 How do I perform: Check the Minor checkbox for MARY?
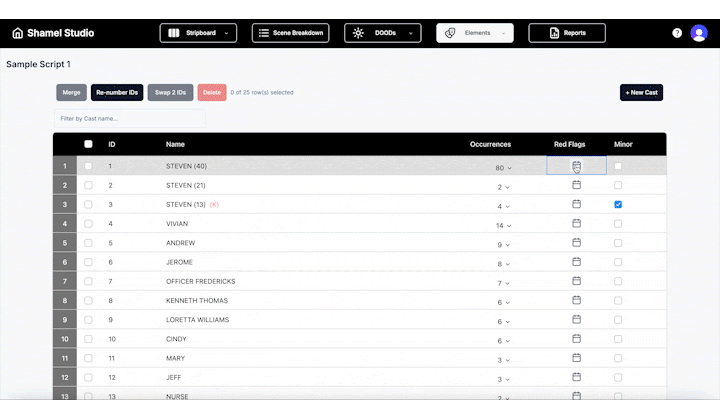[618, 358]
